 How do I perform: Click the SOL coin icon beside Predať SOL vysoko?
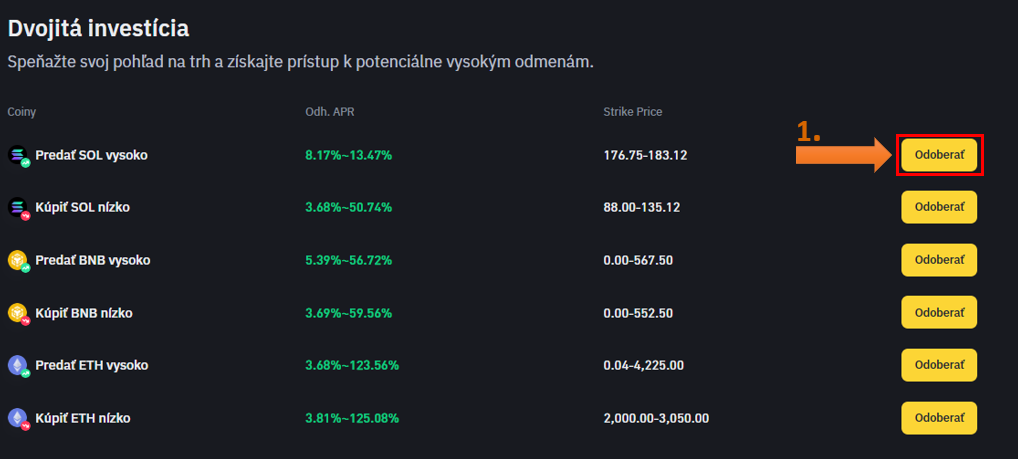click(x=18, y=156)
